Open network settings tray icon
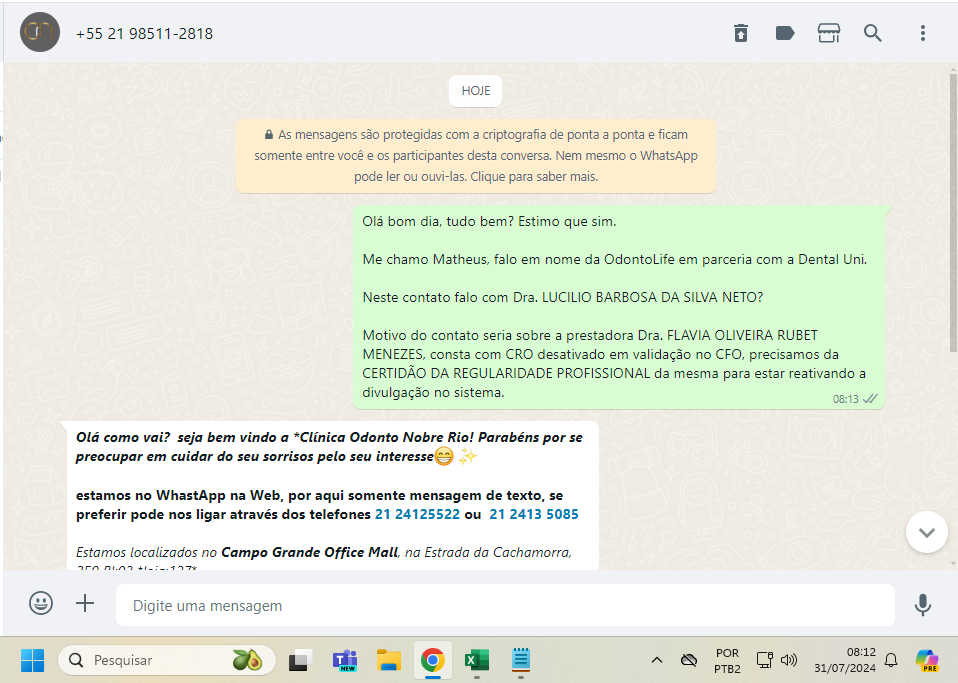This screenshot has width=958, height=683. pos(764,660)
